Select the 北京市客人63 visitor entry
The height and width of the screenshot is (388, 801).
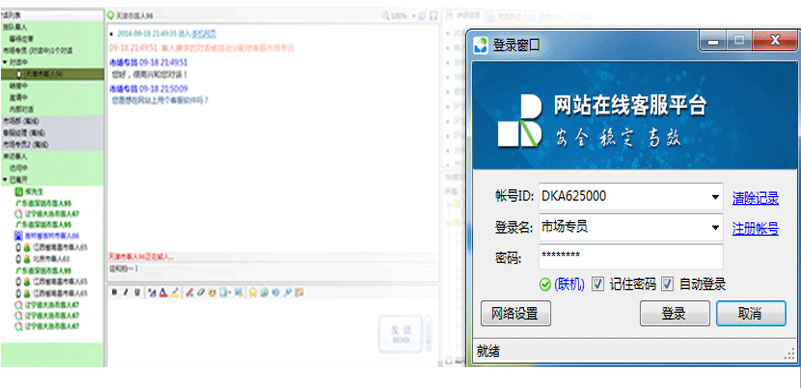tap(51, 259)
